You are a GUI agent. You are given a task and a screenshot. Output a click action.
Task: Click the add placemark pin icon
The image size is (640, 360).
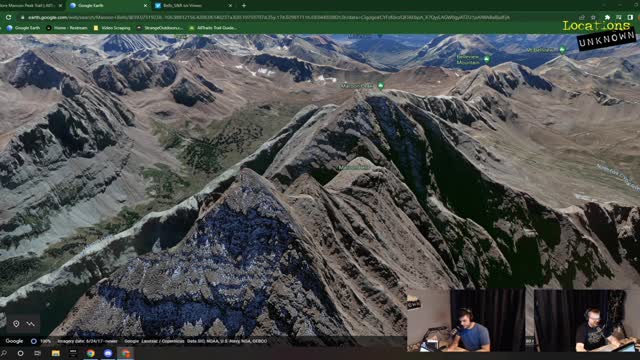pyautogui.click(x=16, y=324)
